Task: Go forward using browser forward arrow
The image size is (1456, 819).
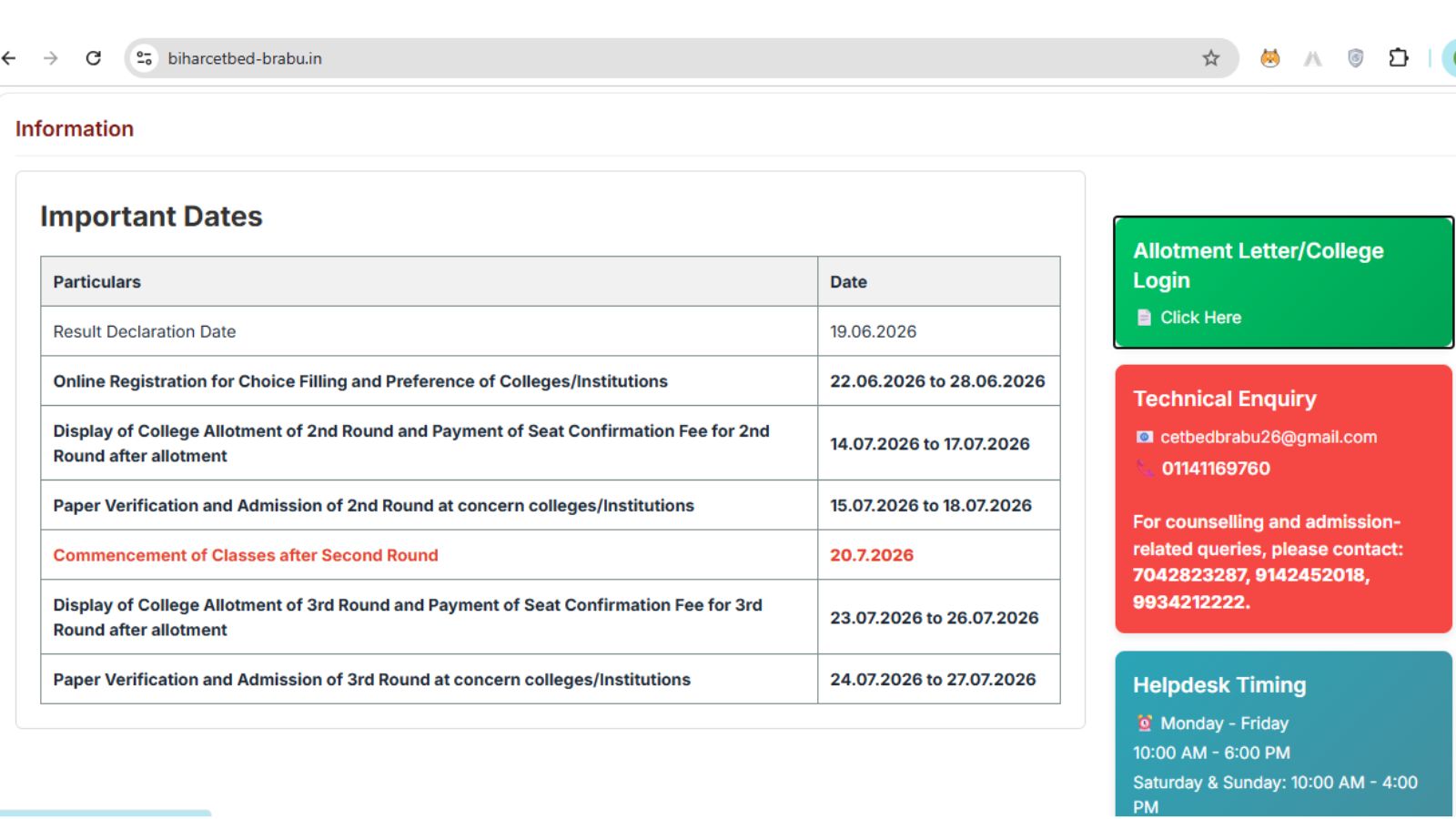Action: 50,58
